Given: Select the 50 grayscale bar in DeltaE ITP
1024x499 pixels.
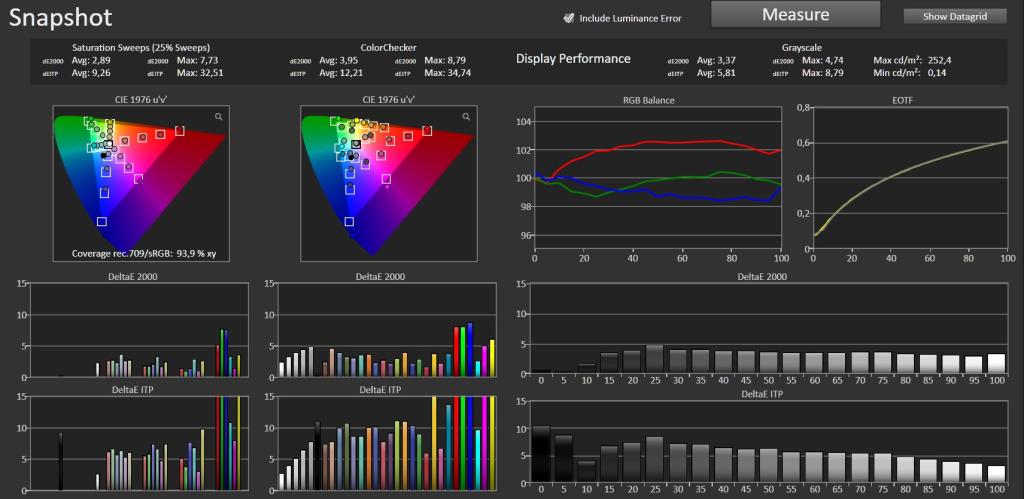Looking at the screenshot, I should coord(769,466).
